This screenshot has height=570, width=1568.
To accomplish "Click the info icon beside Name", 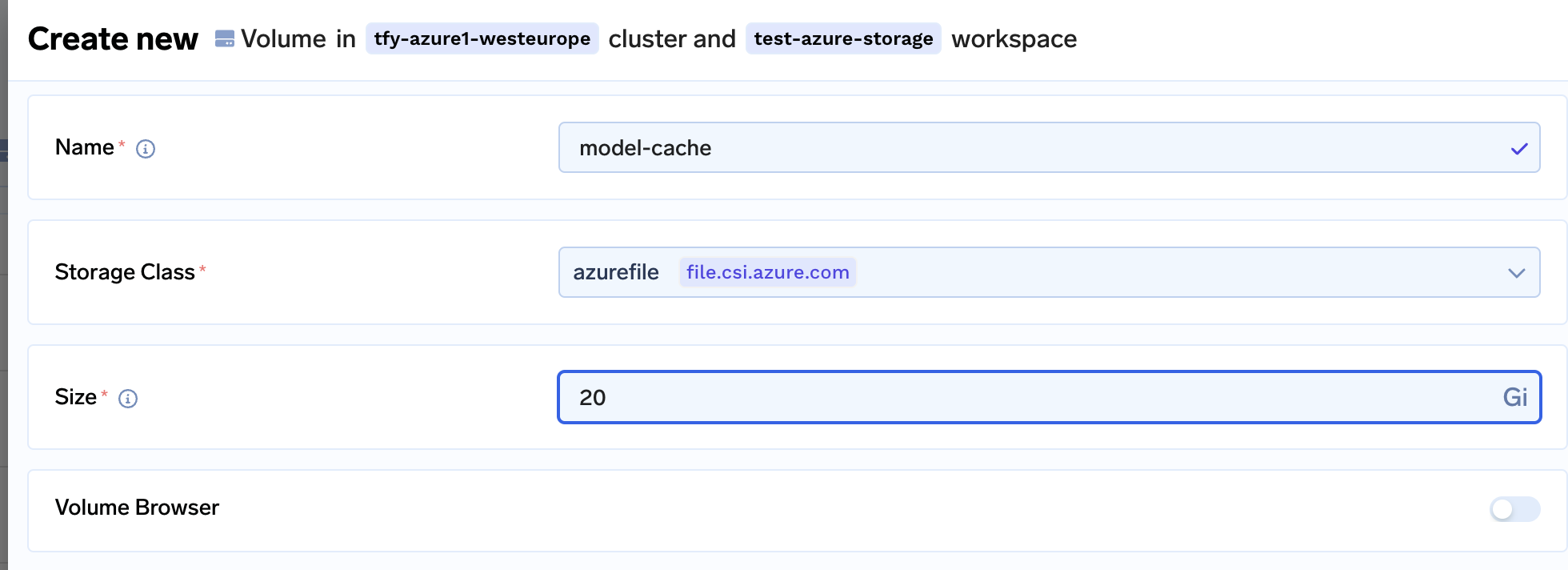I will point(146,149).
